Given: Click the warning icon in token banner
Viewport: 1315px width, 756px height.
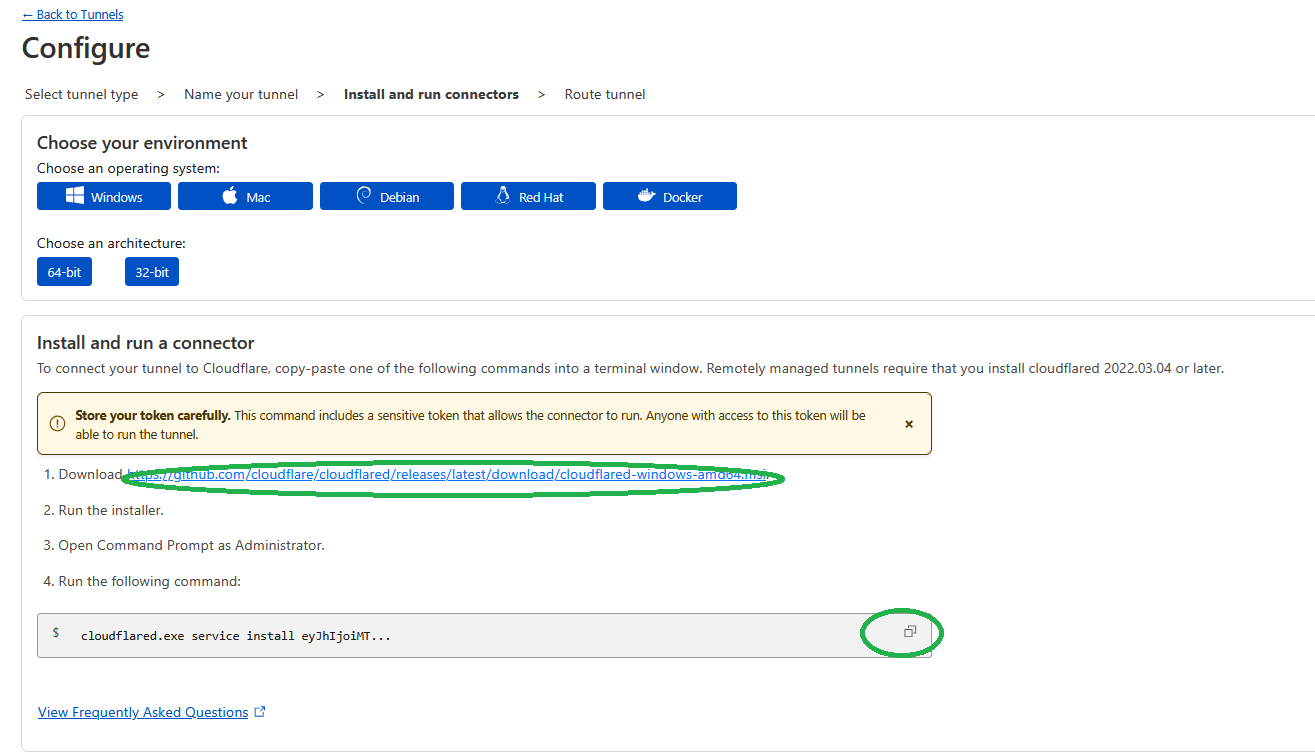Looking at the screenshot, I should pos(57,423).
